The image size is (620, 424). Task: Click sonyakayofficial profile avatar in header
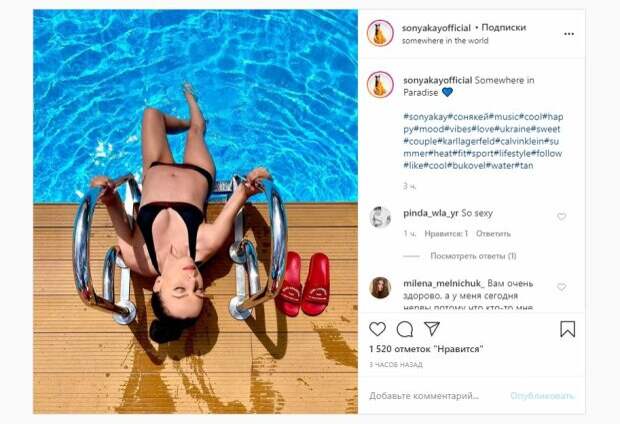pyautogui.click(x=380, y=33)
